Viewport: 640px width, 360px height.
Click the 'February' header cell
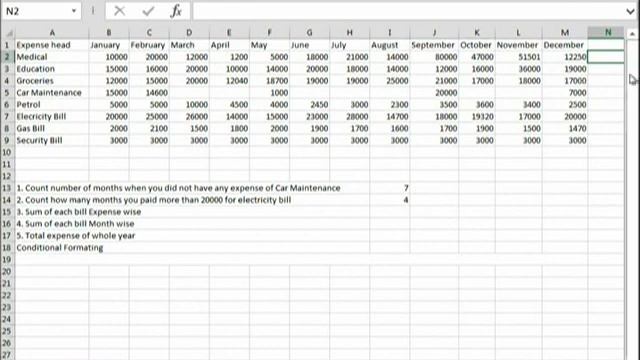(149, 45)
